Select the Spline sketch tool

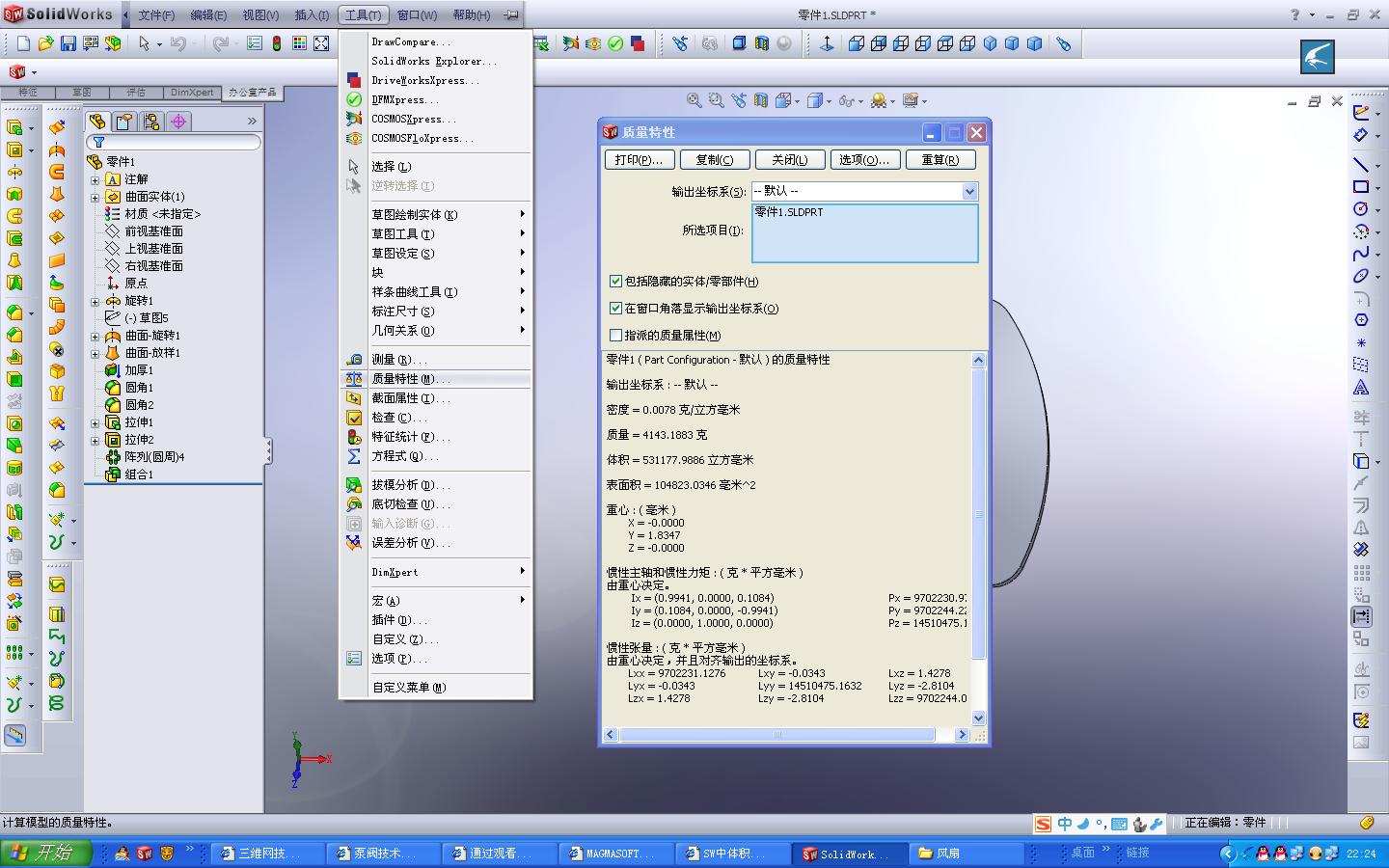click(1361, 254)
